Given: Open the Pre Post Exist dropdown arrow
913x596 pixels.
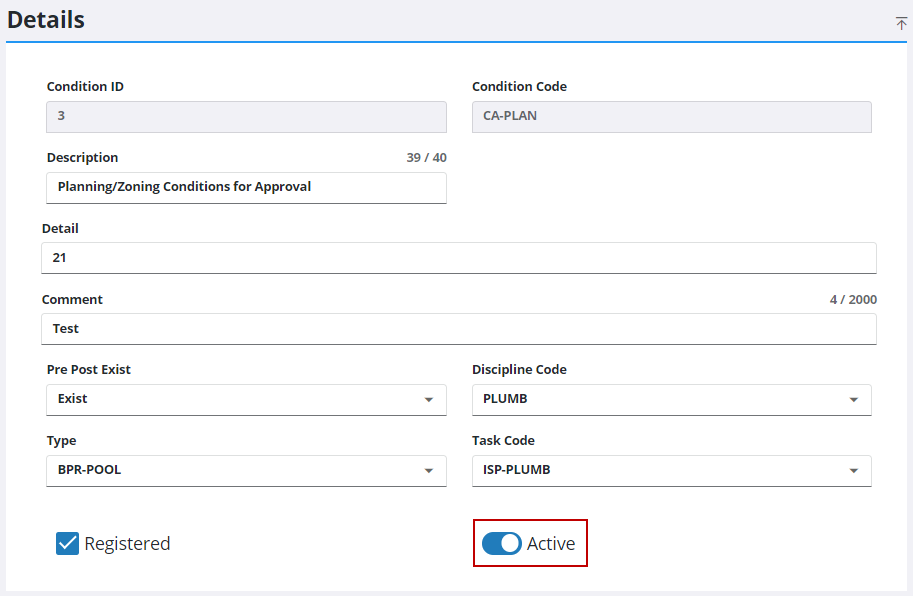Looking at the screenshot, I should [x=428, y=400].
